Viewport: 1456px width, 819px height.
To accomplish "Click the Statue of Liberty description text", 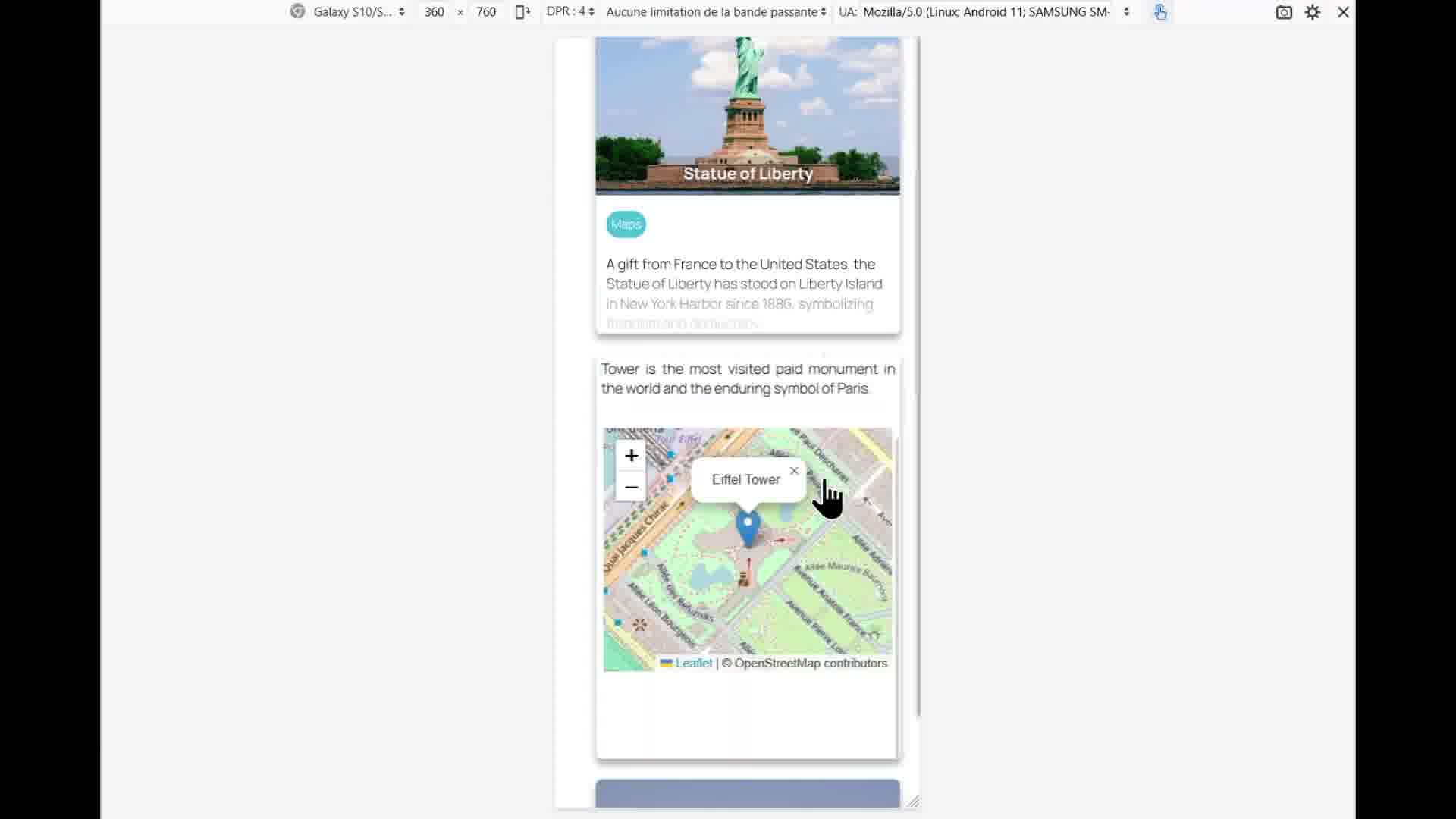I will pyautogui.click(x=745, y=293).
